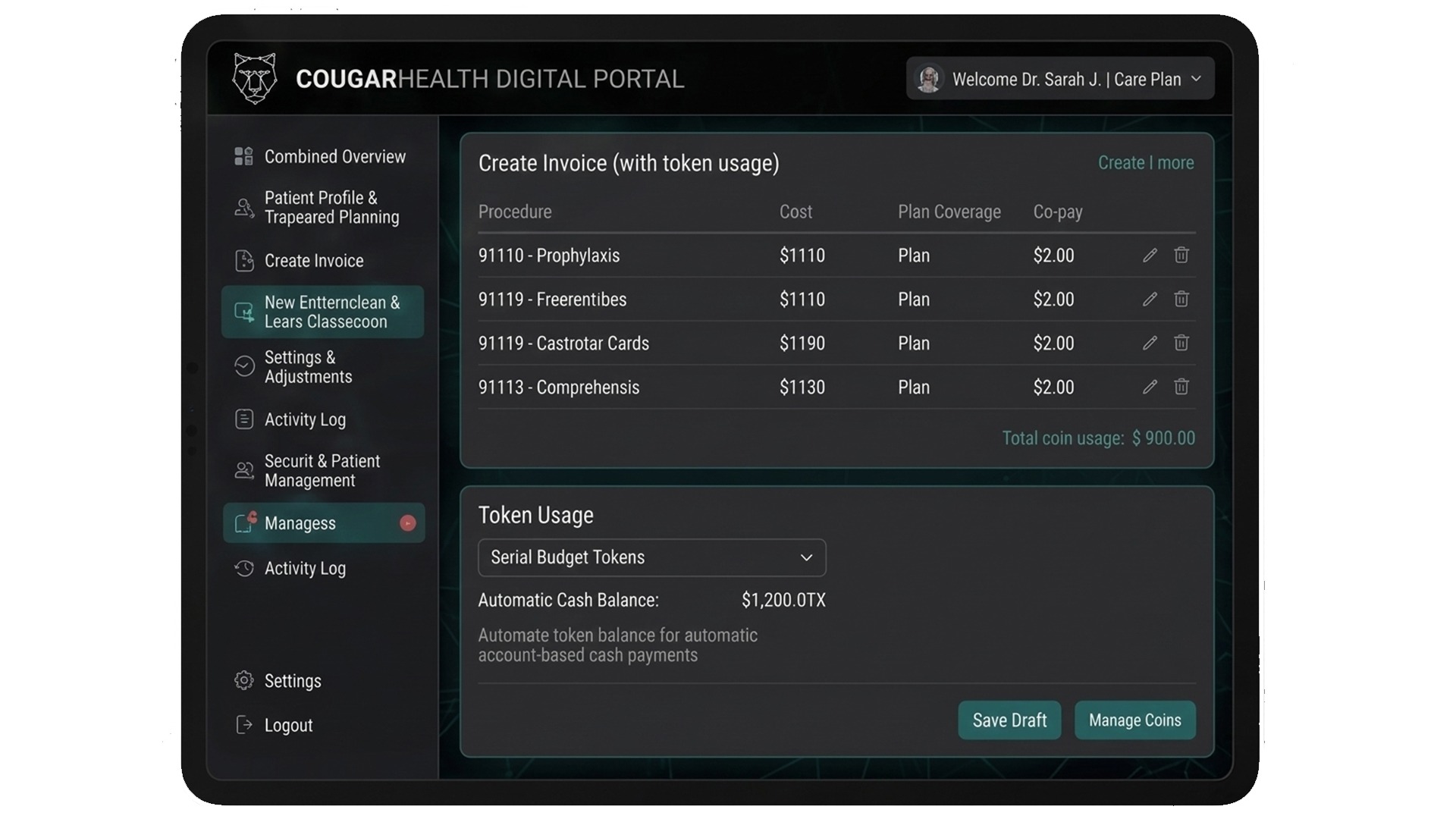Go to Patient Profile & Trapeared Planning
1456x819 pixels.
[331, 207]
